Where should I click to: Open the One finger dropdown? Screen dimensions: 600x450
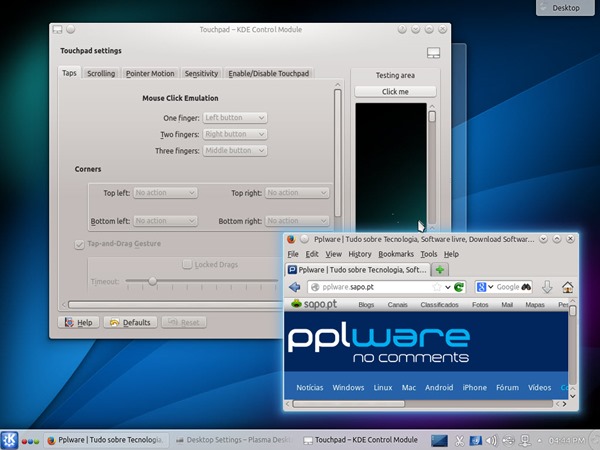235,118
